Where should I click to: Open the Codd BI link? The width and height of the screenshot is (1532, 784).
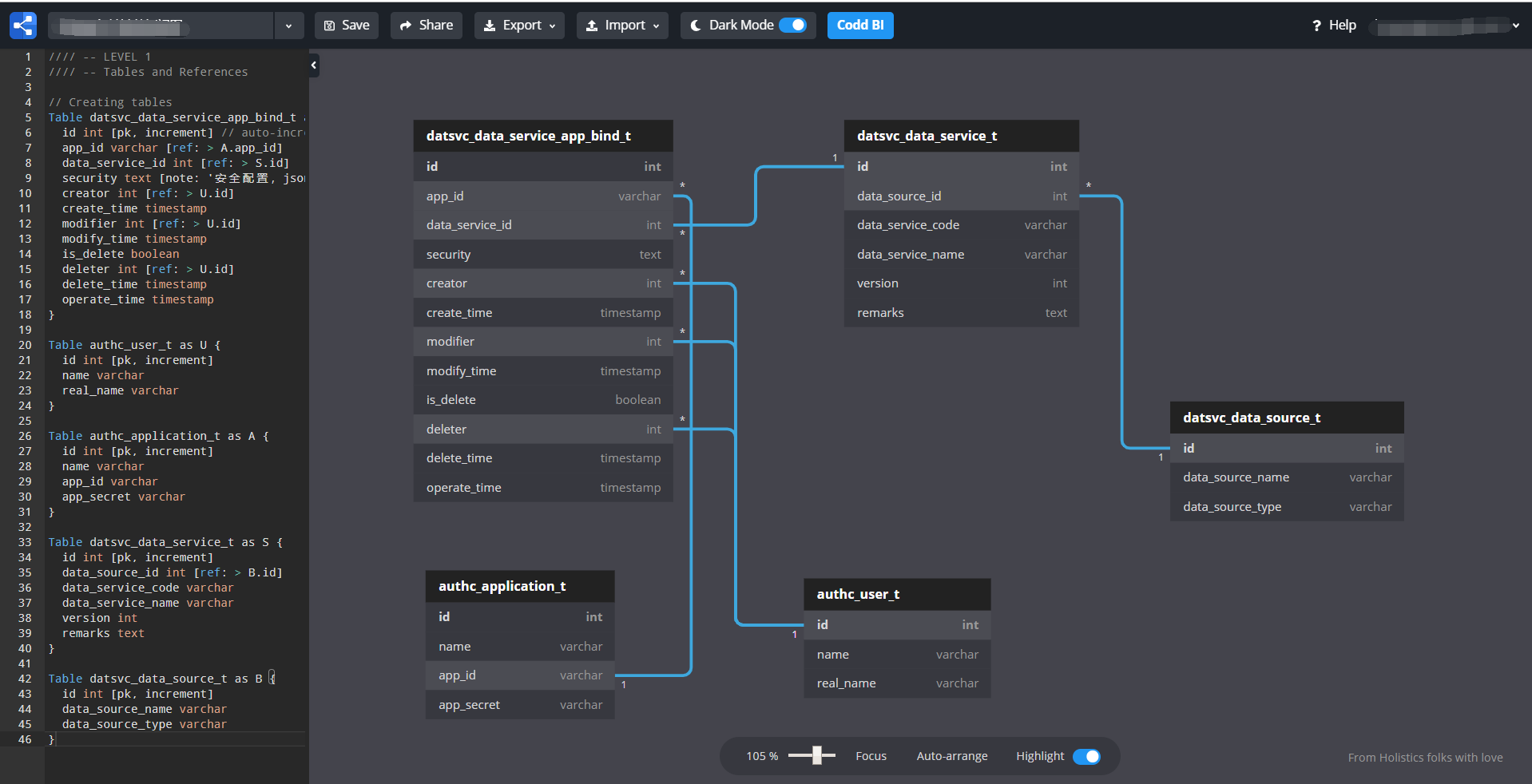click(860, 26)
